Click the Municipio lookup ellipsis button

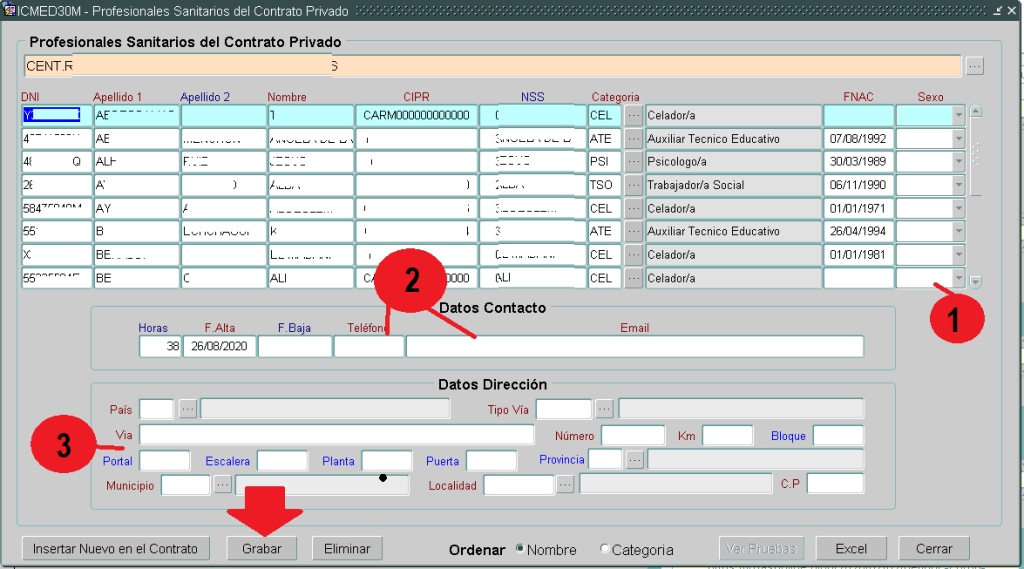pyautogui.click(x=222, y=485)
